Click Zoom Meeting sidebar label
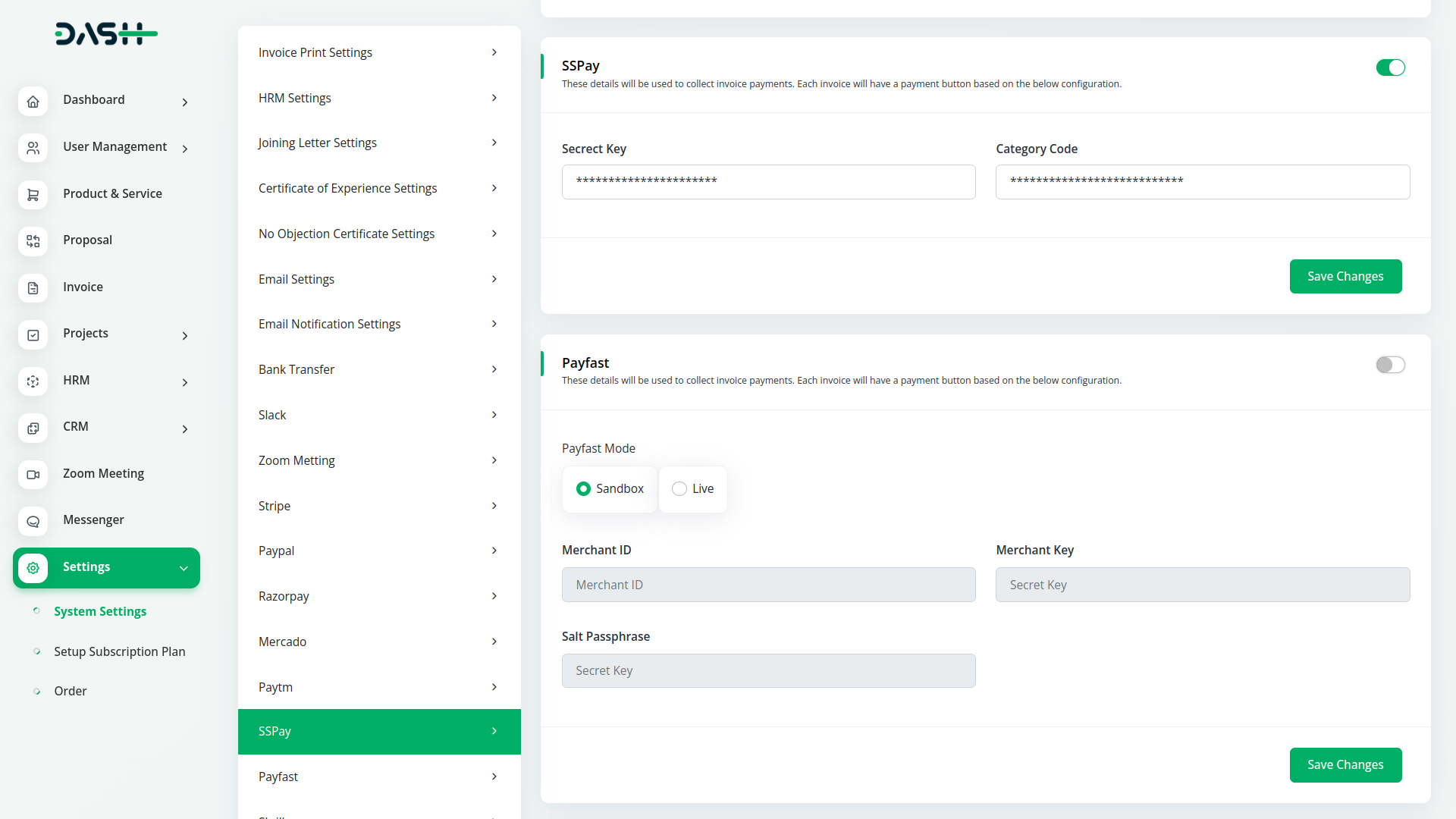Viewport: 1456px width, 819px height. (x=104, y=473)
